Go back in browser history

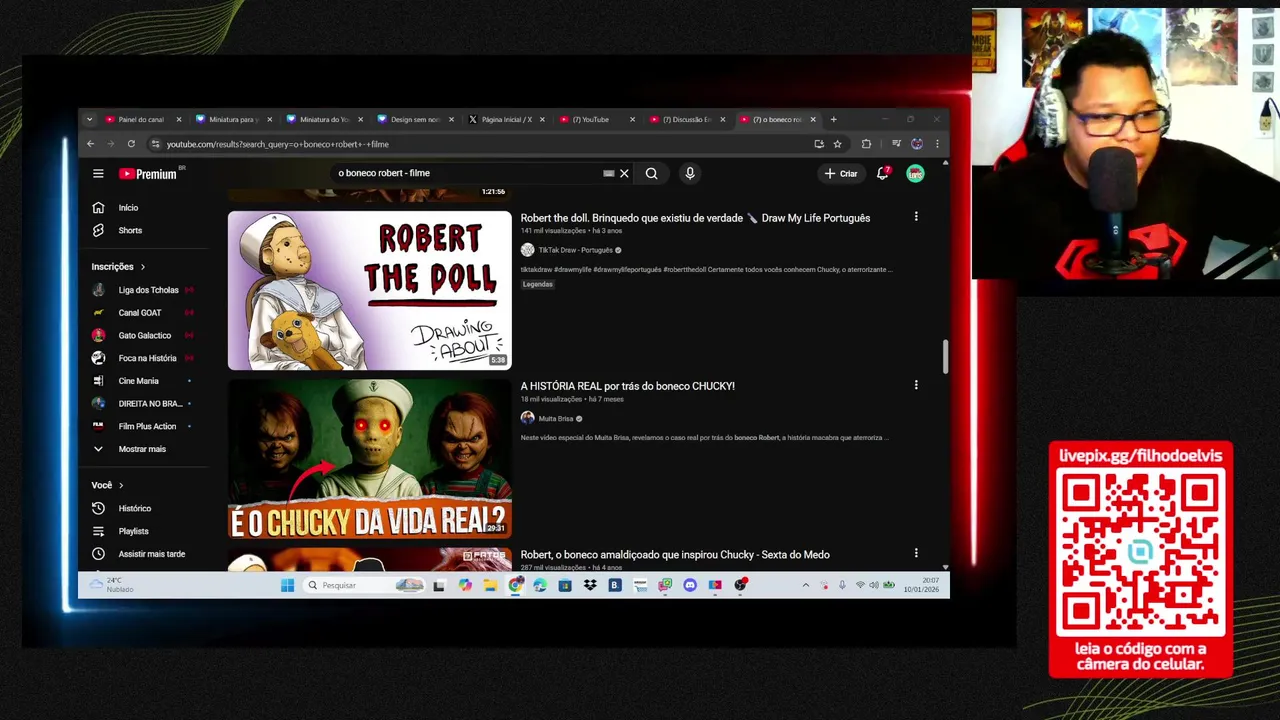[90, 144]
